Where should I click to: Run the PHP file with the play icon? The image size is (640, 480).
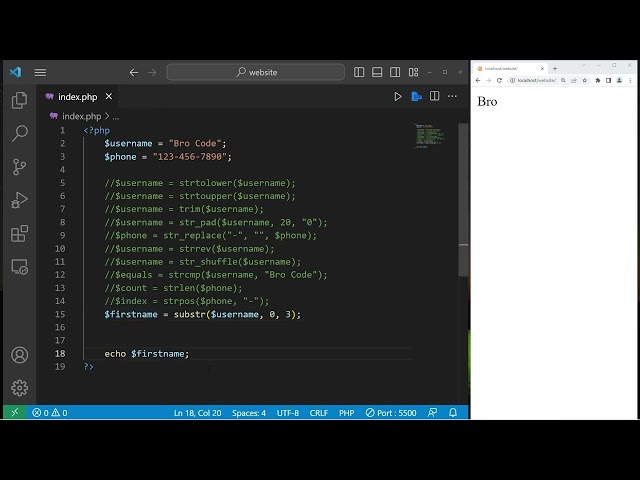(x=398, y=96)
